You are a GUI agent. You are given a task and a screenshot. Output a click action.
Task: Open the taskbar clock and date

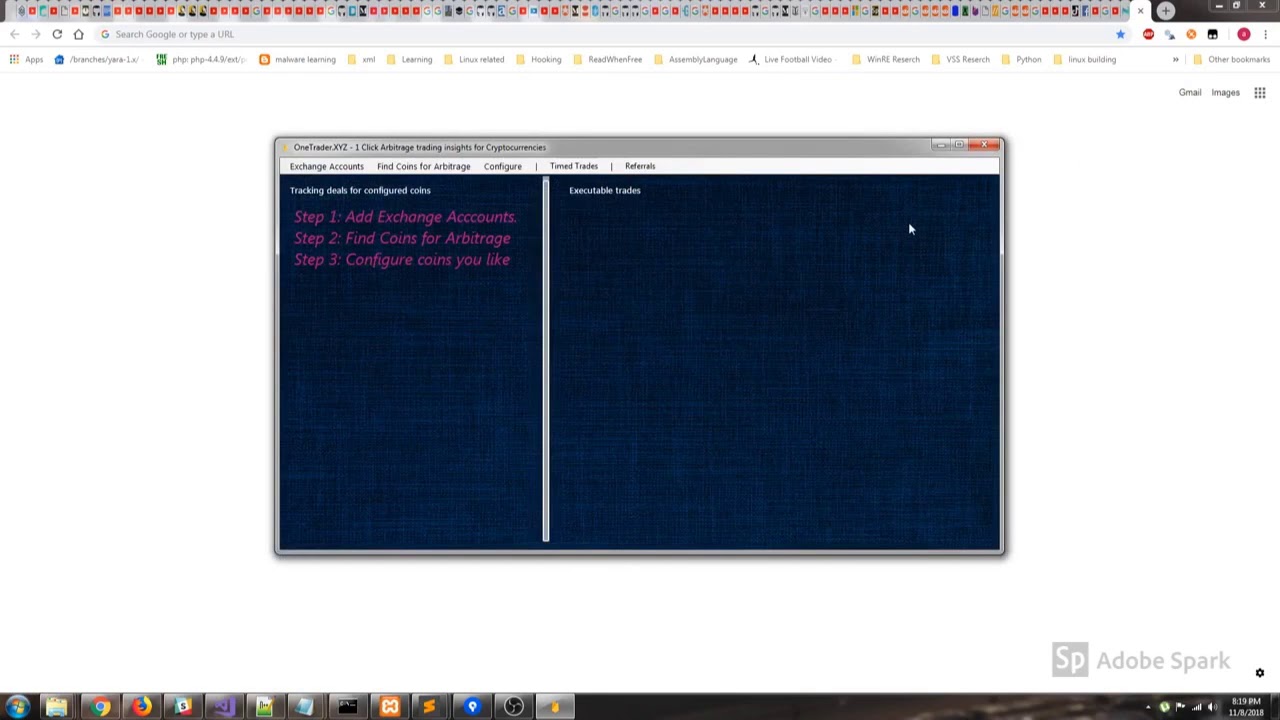click(x=1246, y=707)
